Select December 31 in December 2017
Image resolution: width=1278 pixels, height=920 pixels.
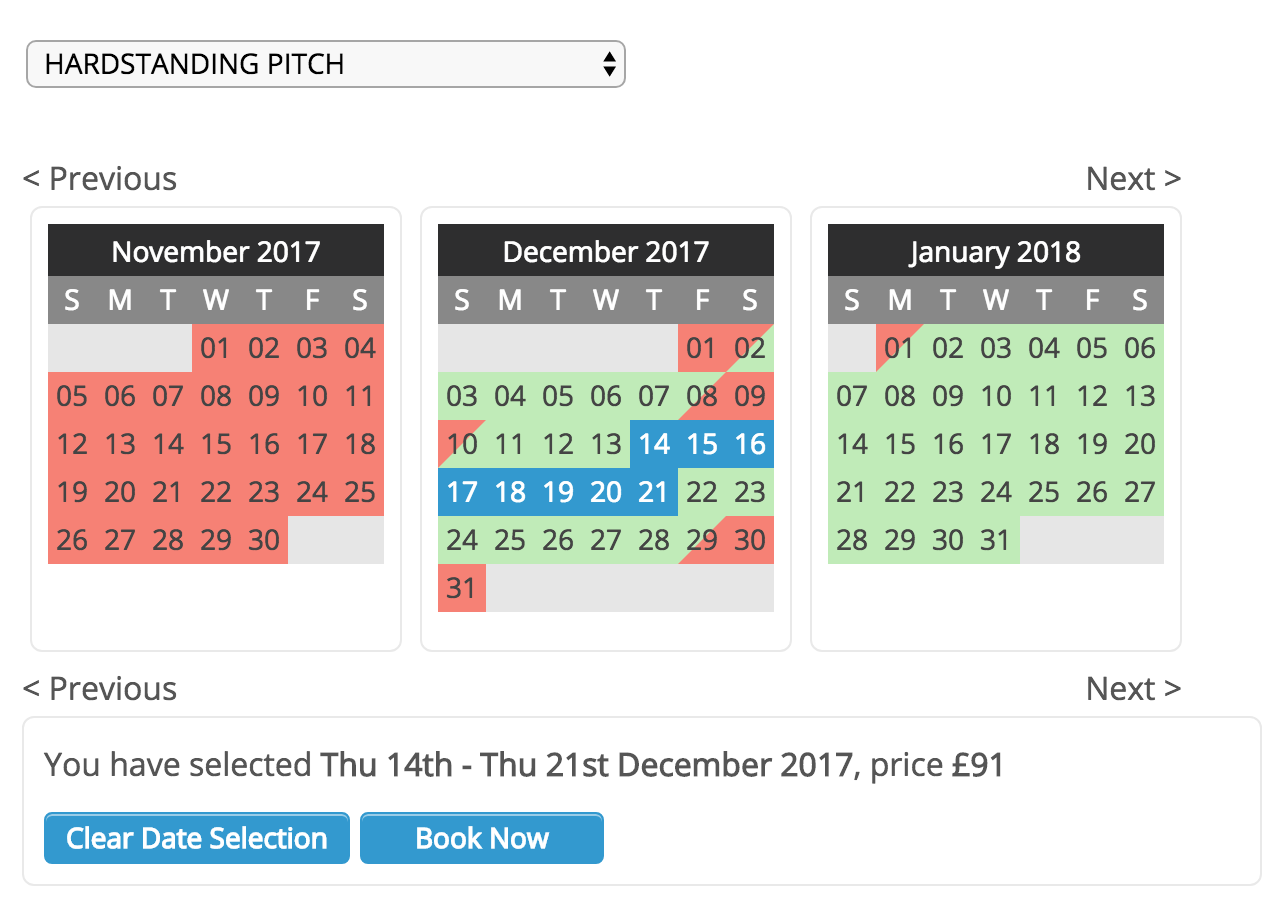click(462, 588)
